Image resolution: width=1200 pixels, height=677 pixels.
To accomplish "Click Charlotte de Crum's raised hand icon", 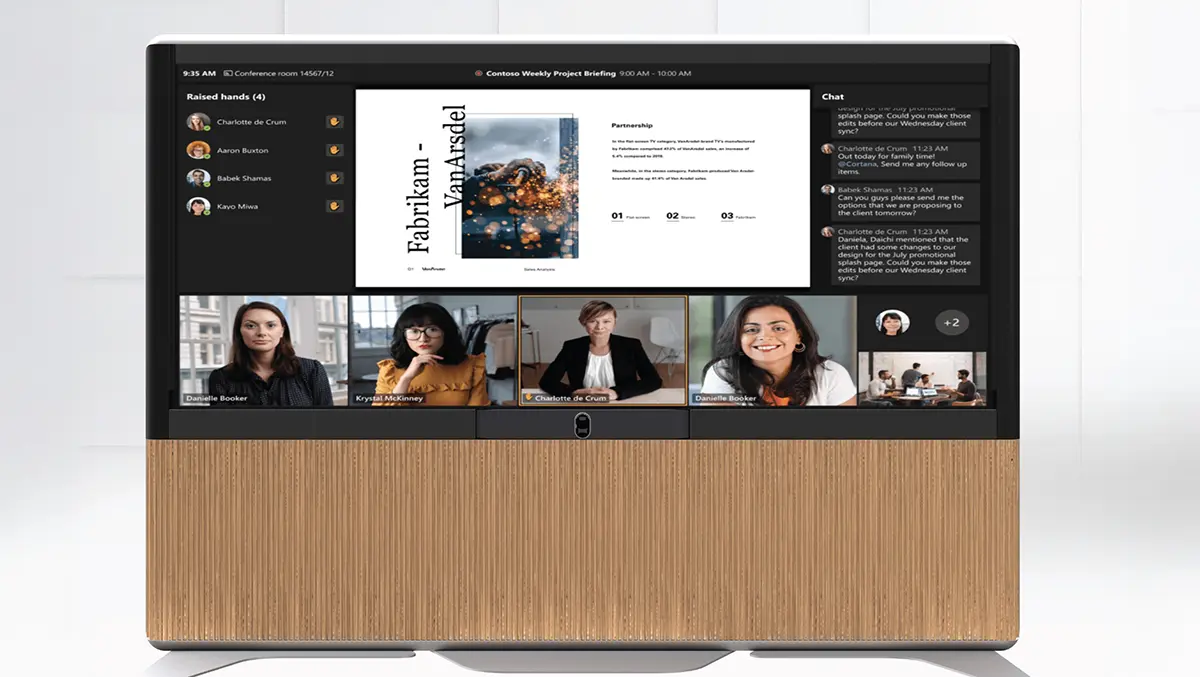I will click(334, 122).
